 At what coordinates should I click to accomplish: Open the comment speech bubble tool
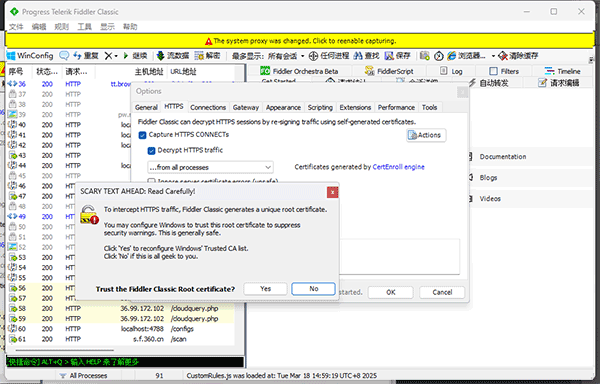pyautogui.click(x=64, y=56)
